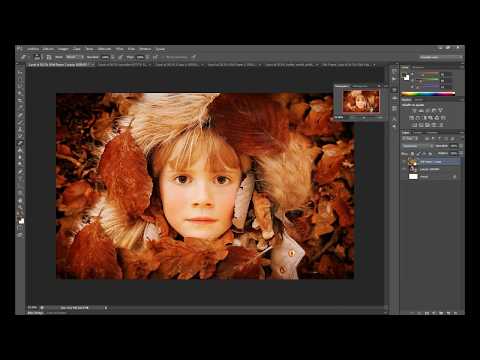Switch to the Swatches tab beside Color
This screenshot has width=480, height=360.
[418, 67]
